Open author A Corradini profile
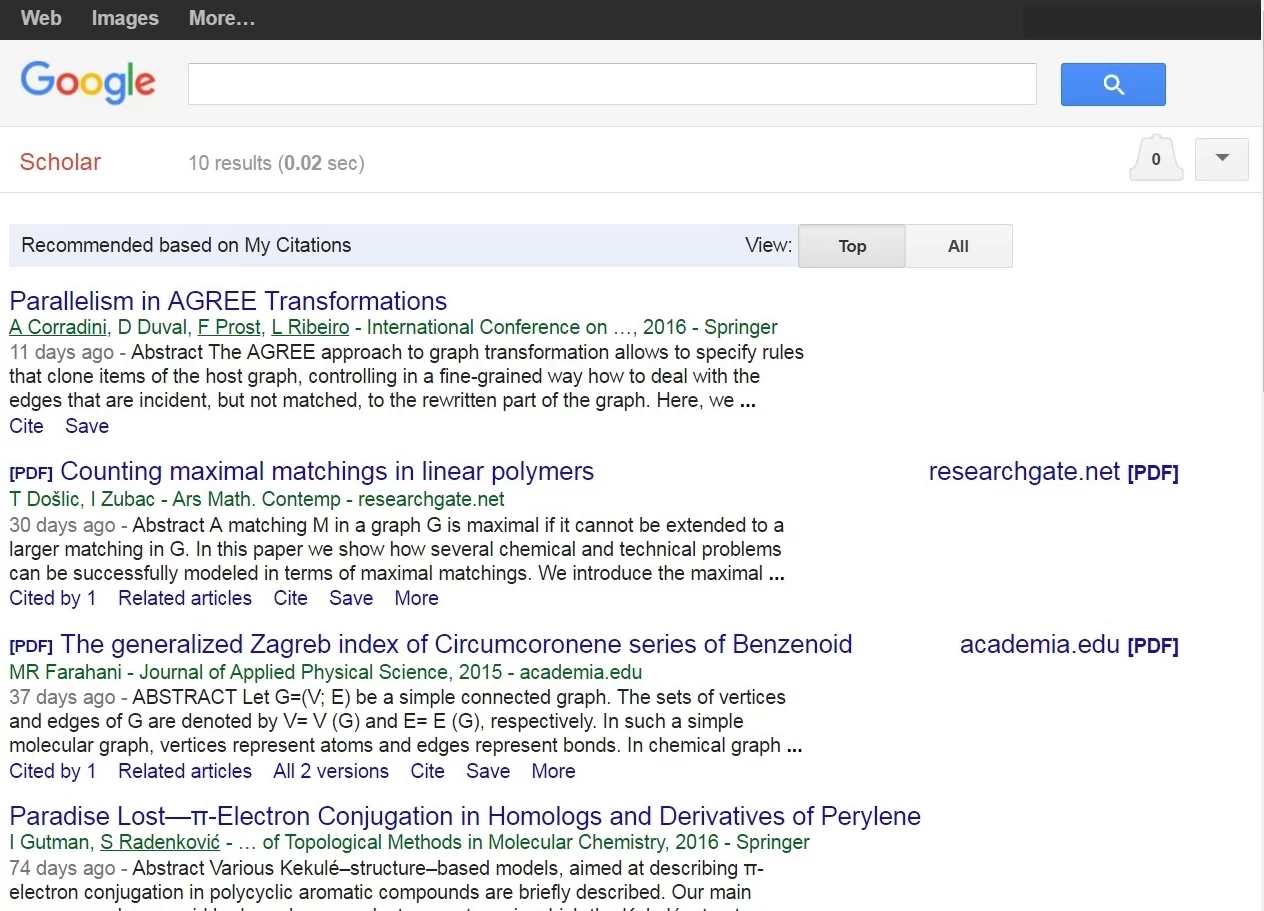This screenshot has width=1264, height=911. tap(58, 327)
